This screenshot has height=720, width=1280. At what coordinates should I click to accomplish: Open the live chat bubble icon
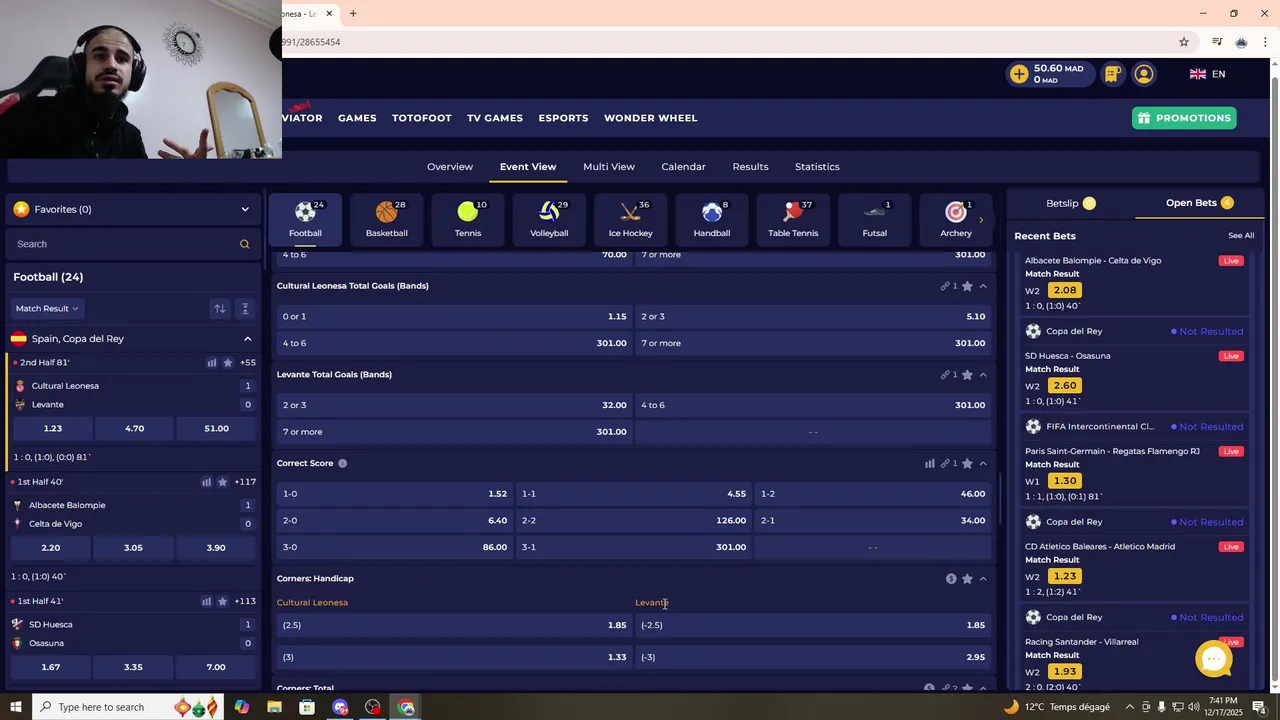coord(1214,659)
